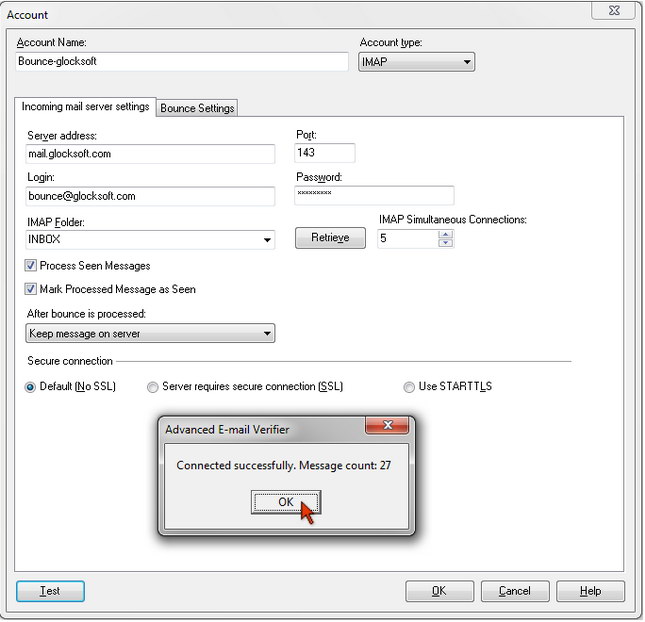This screenshot has width=645, height=622.
Task: Decrease IMAP Simultaneous Connections with down arrow
Action: click(x=445, y=243)
